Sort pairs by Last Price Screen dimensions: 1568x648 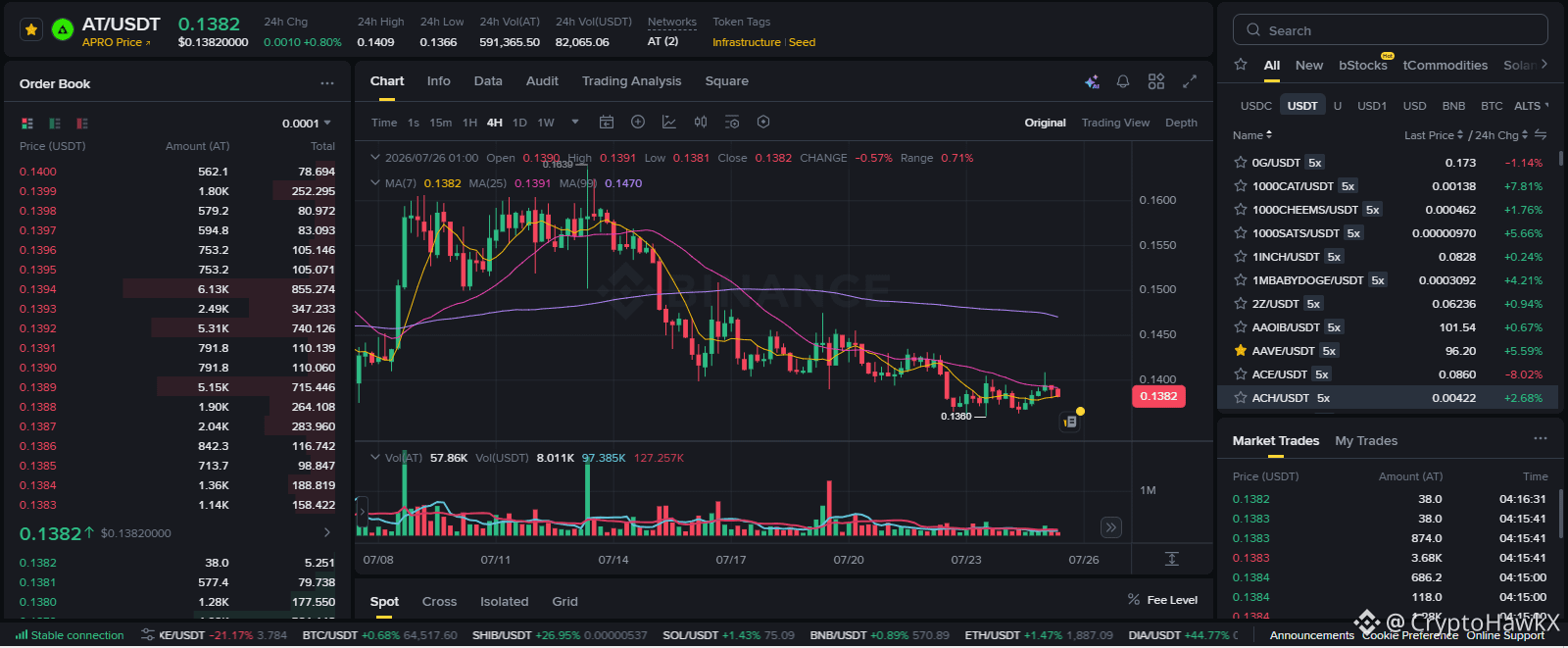coord(1434,135)
